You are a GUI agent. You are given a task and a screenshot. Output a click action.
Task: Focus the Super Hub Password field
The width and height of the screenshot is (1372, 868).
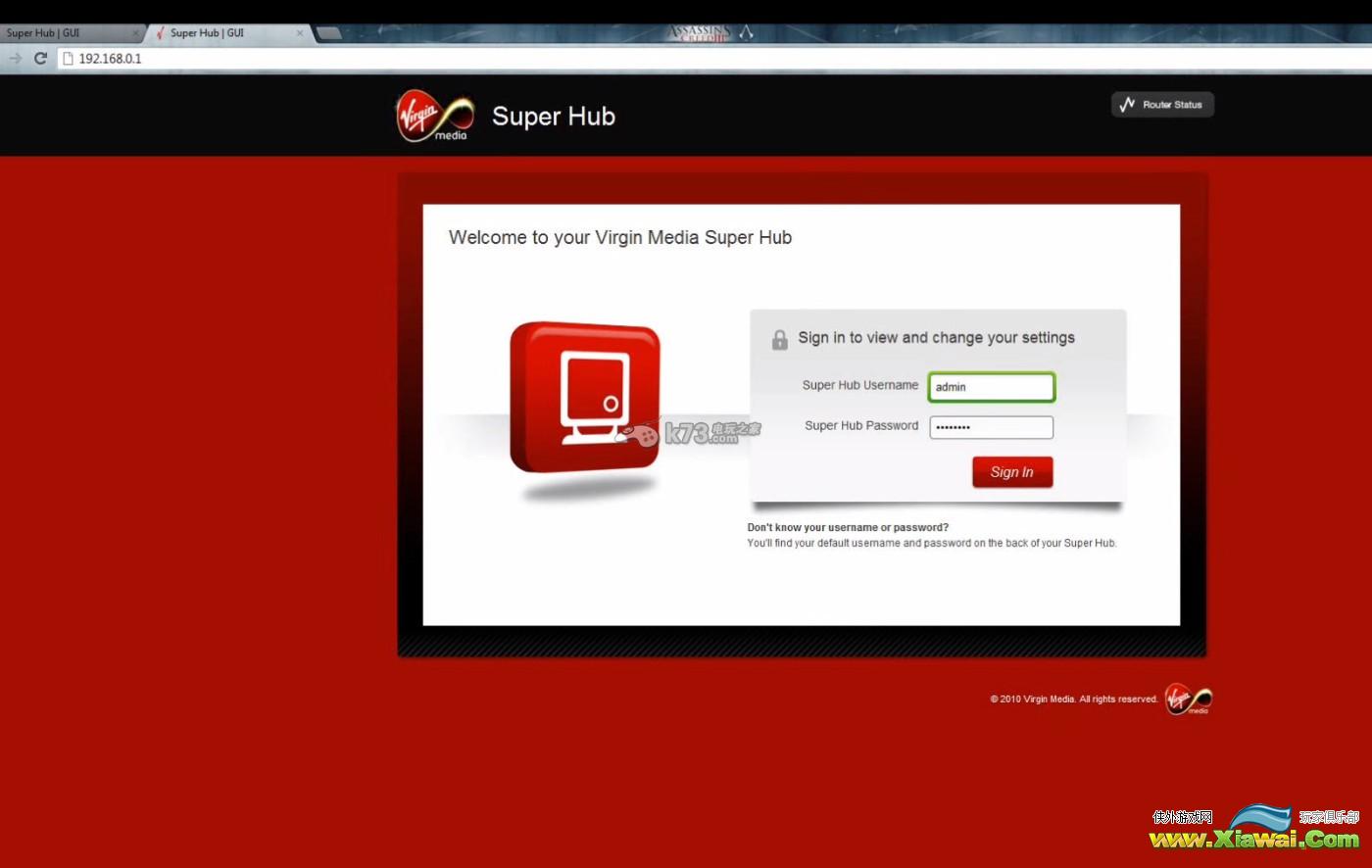coord(992,427)
